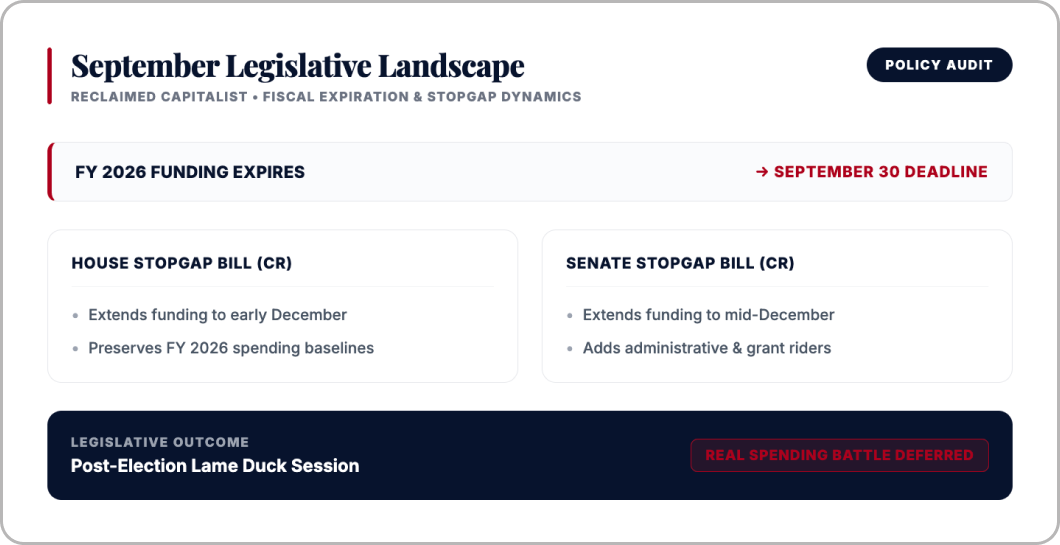Viewport: 1060px width, 545px height.
Task: Click 'Preserves FY 2026 spending baselines' item
Action: [231, 348]
